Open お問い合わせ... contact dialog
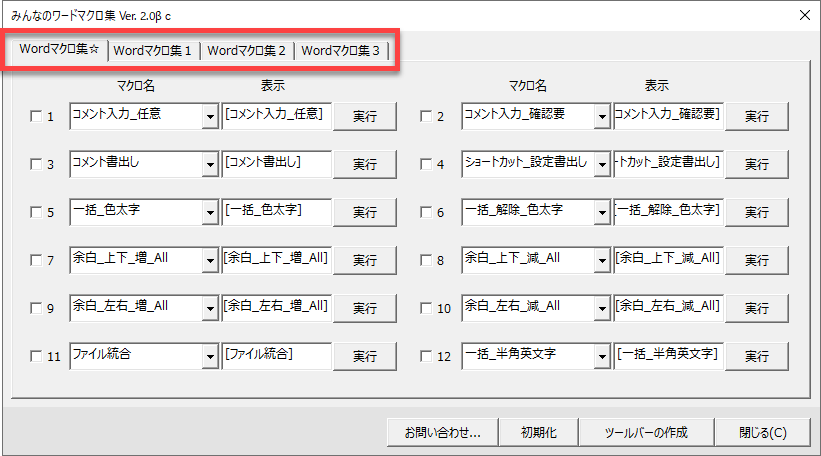 [x=443, y=433]
